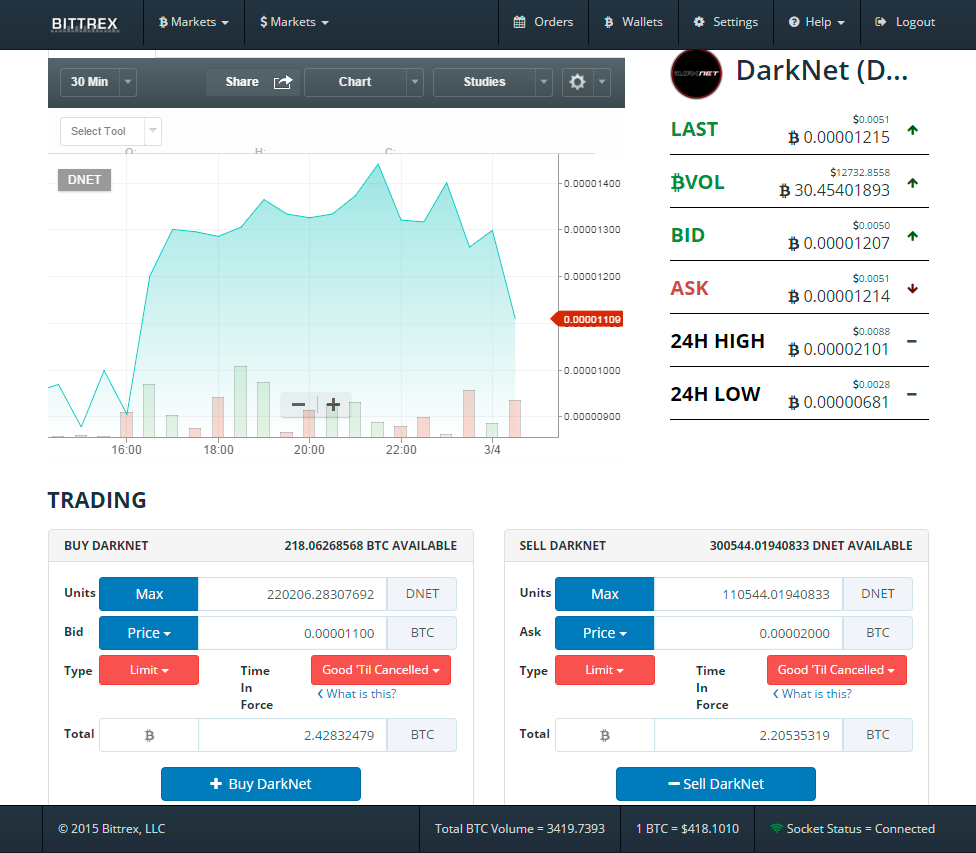Go to Orders page
976x853 pixels.
(543, 22)
